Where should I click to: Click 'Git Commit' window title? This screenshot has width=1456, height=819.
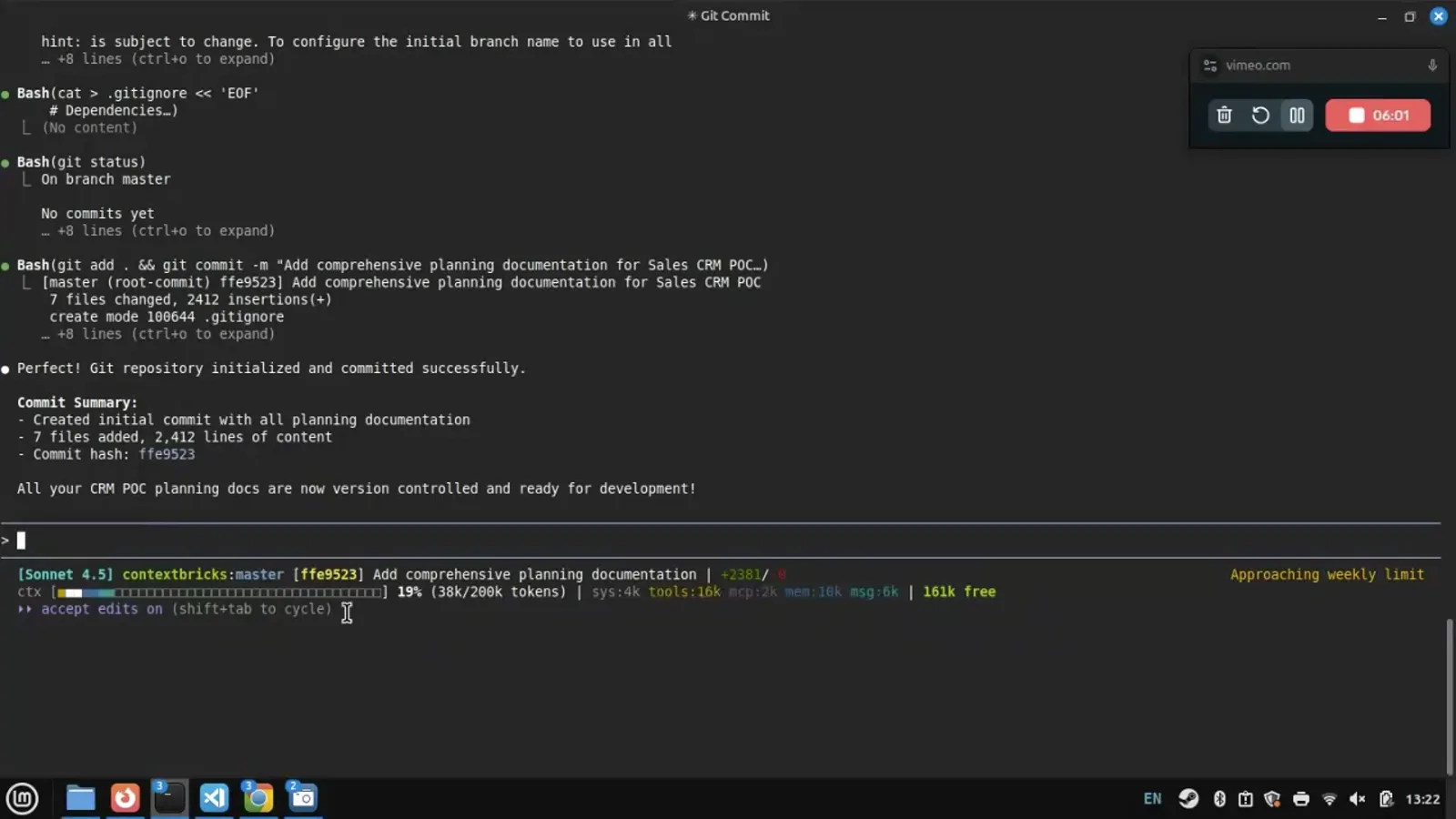coord(734,15)
